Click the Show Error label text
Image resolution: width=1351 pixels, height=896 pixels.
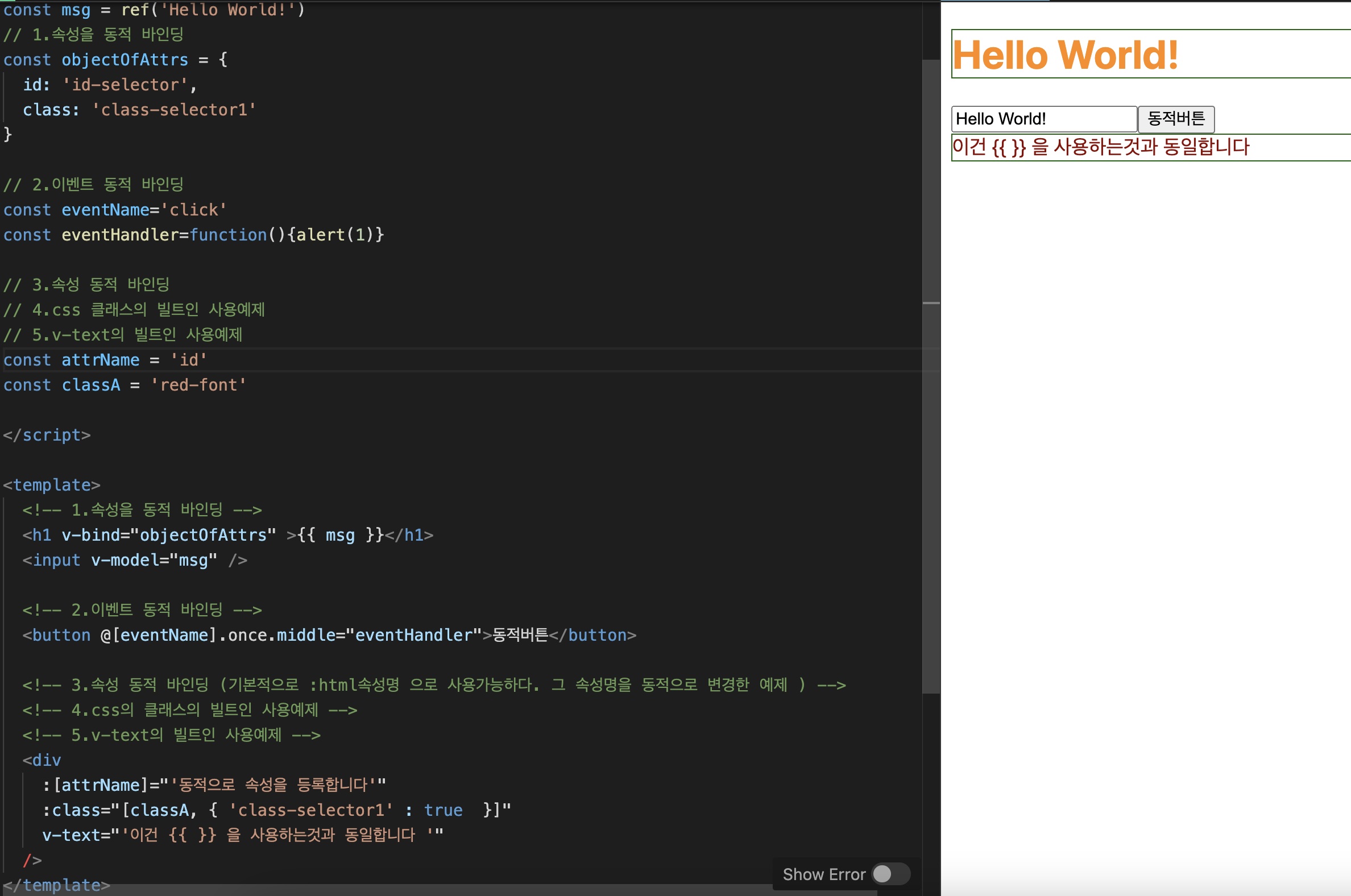[x=824, y=874]
